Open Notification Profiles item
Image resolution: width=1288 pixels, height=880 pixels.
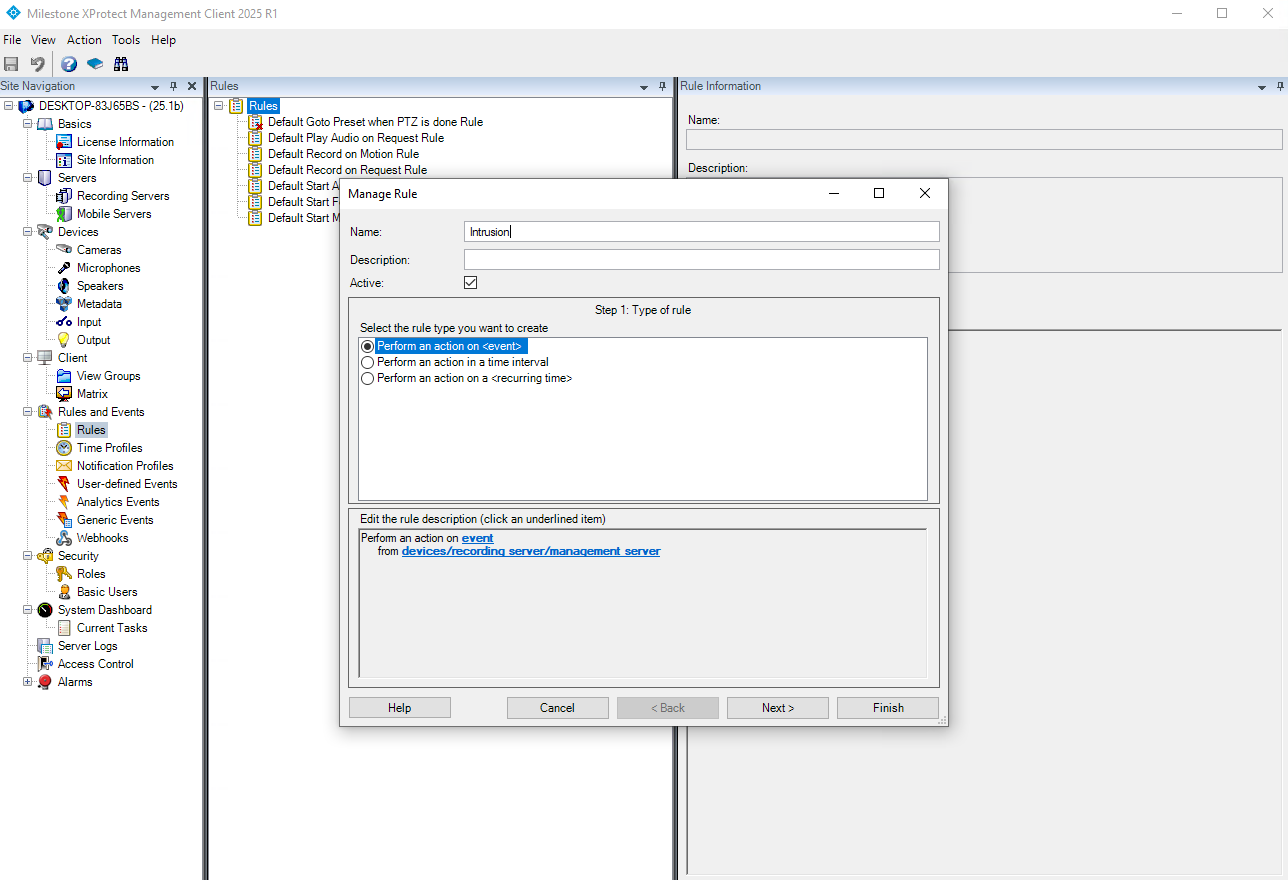click(125, 466)
